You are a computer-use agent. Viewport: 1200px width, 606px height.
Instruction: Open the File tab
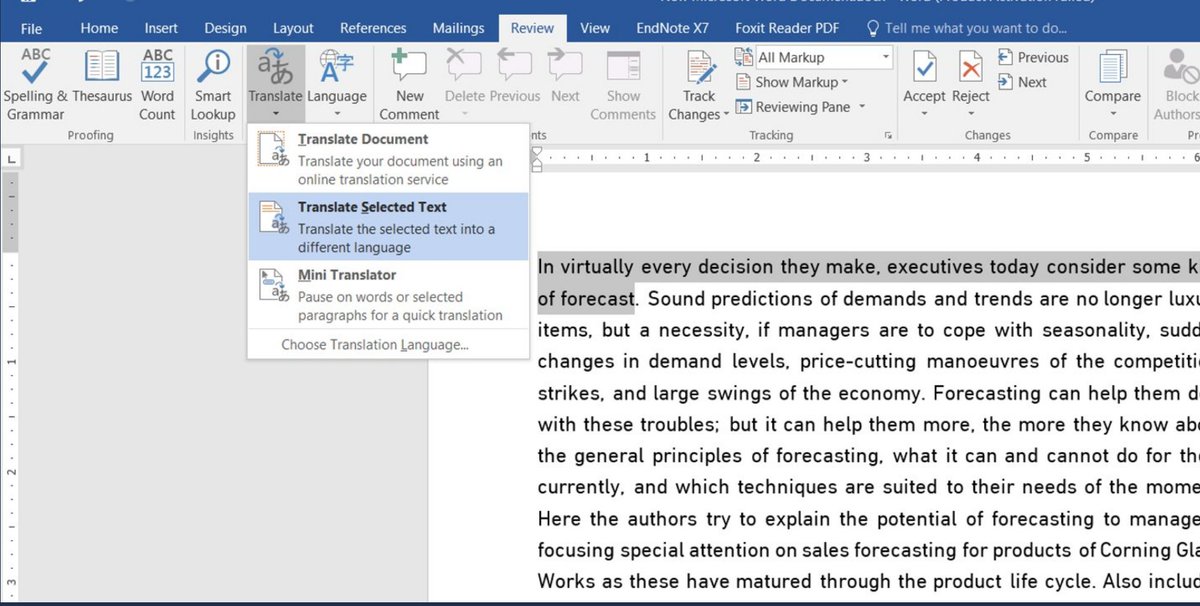[31, 28]
